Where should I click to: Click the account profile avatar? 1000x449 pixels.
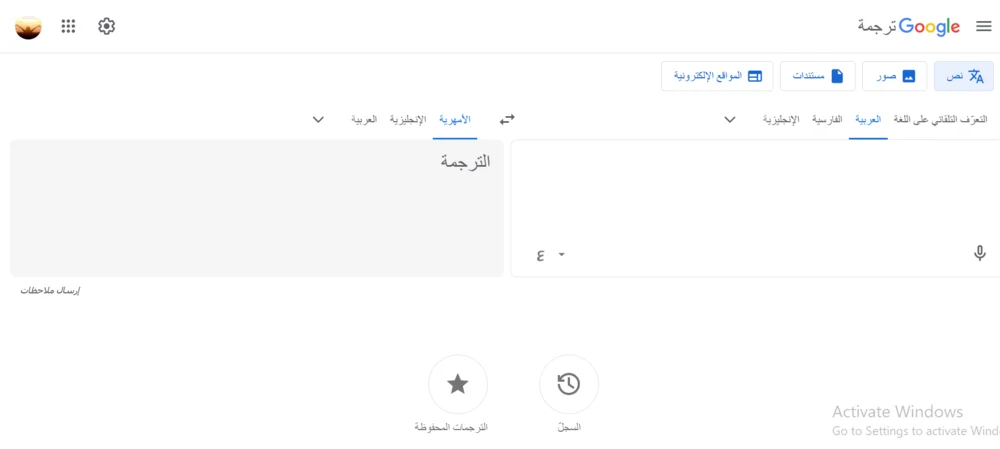click(x=28, y=27)
